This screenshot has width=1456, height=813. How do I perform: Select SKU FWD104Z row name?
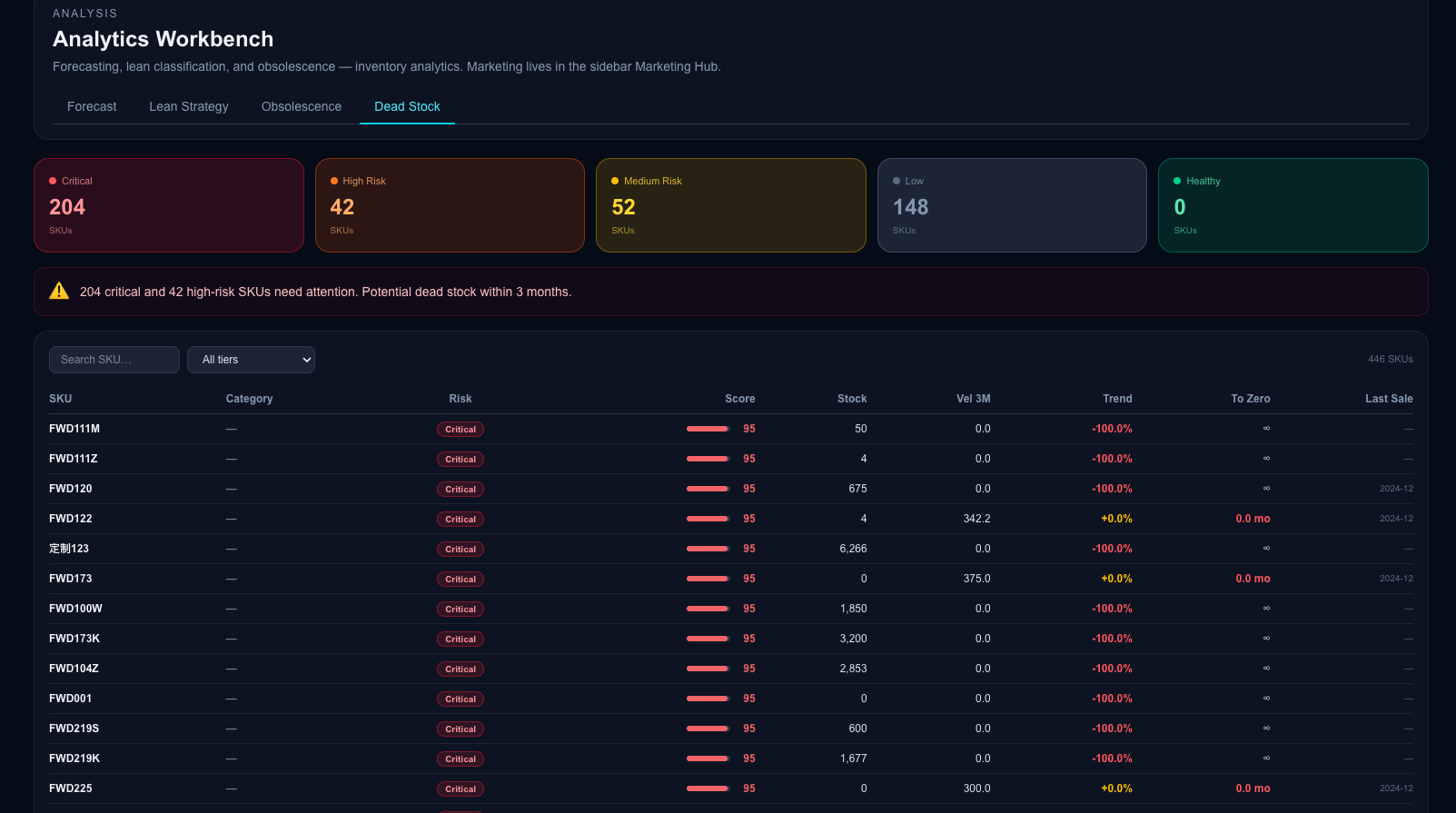[x=74, y=669]
